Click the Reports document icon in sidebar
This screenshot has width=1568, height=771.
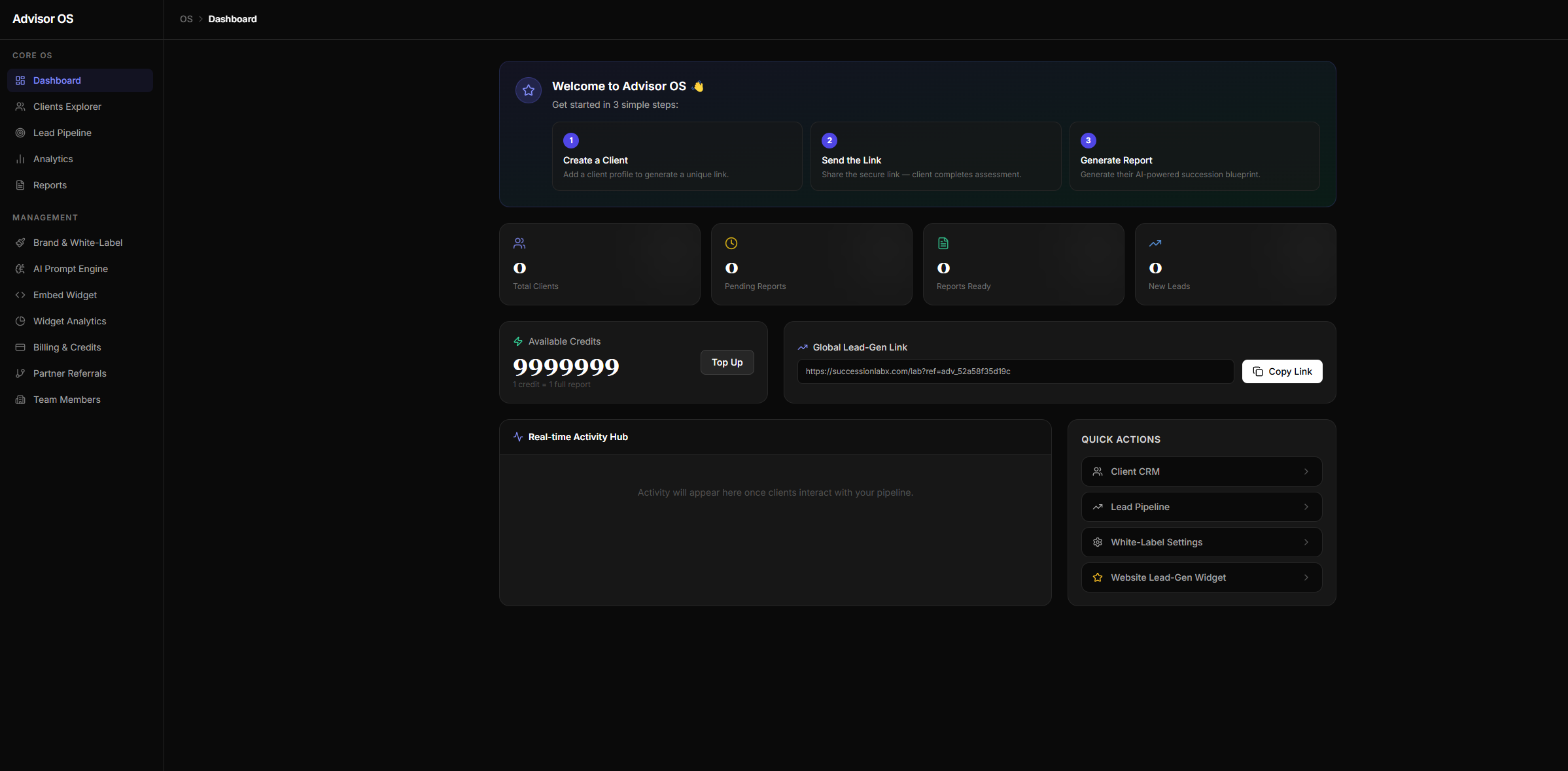(20, 185)
